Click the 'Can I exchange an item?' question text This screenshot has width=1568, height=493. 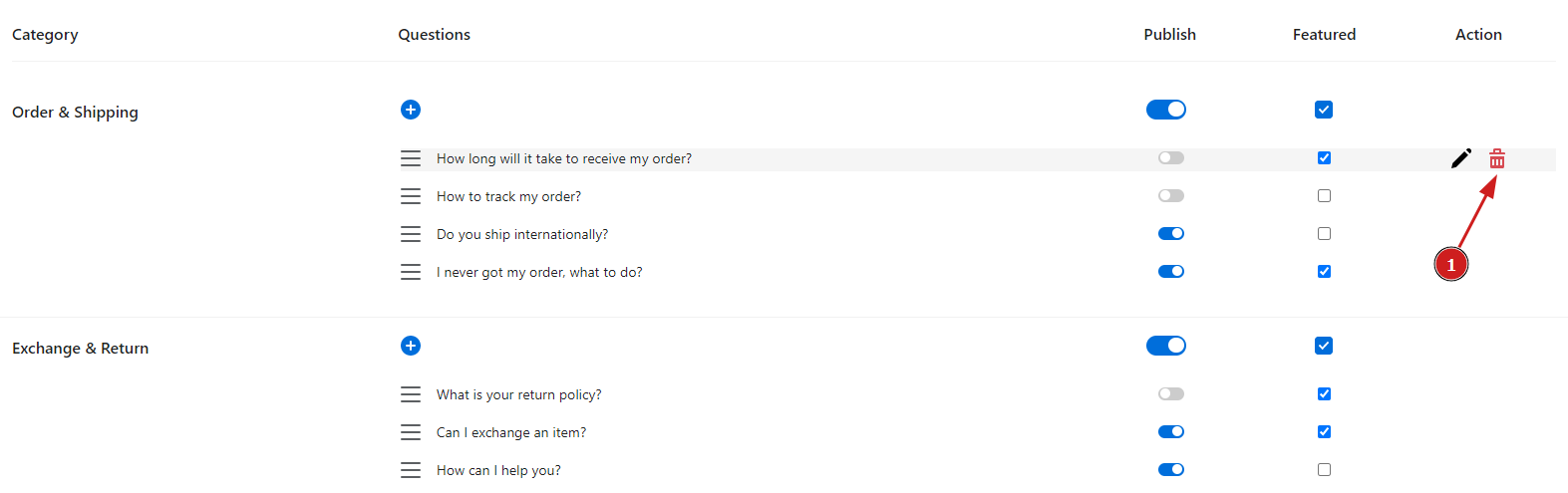(510, 432)
